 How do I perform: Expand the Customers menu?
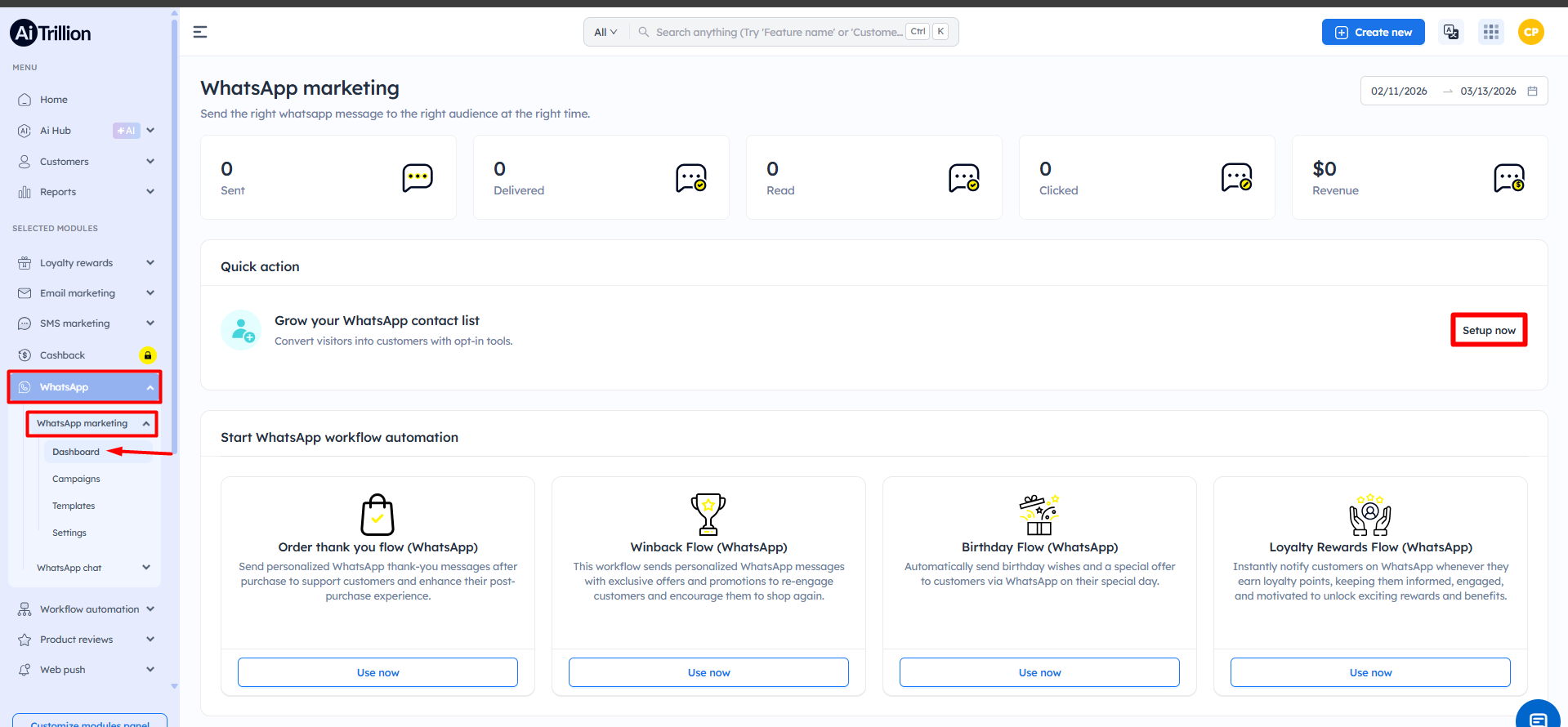point(150,162)
